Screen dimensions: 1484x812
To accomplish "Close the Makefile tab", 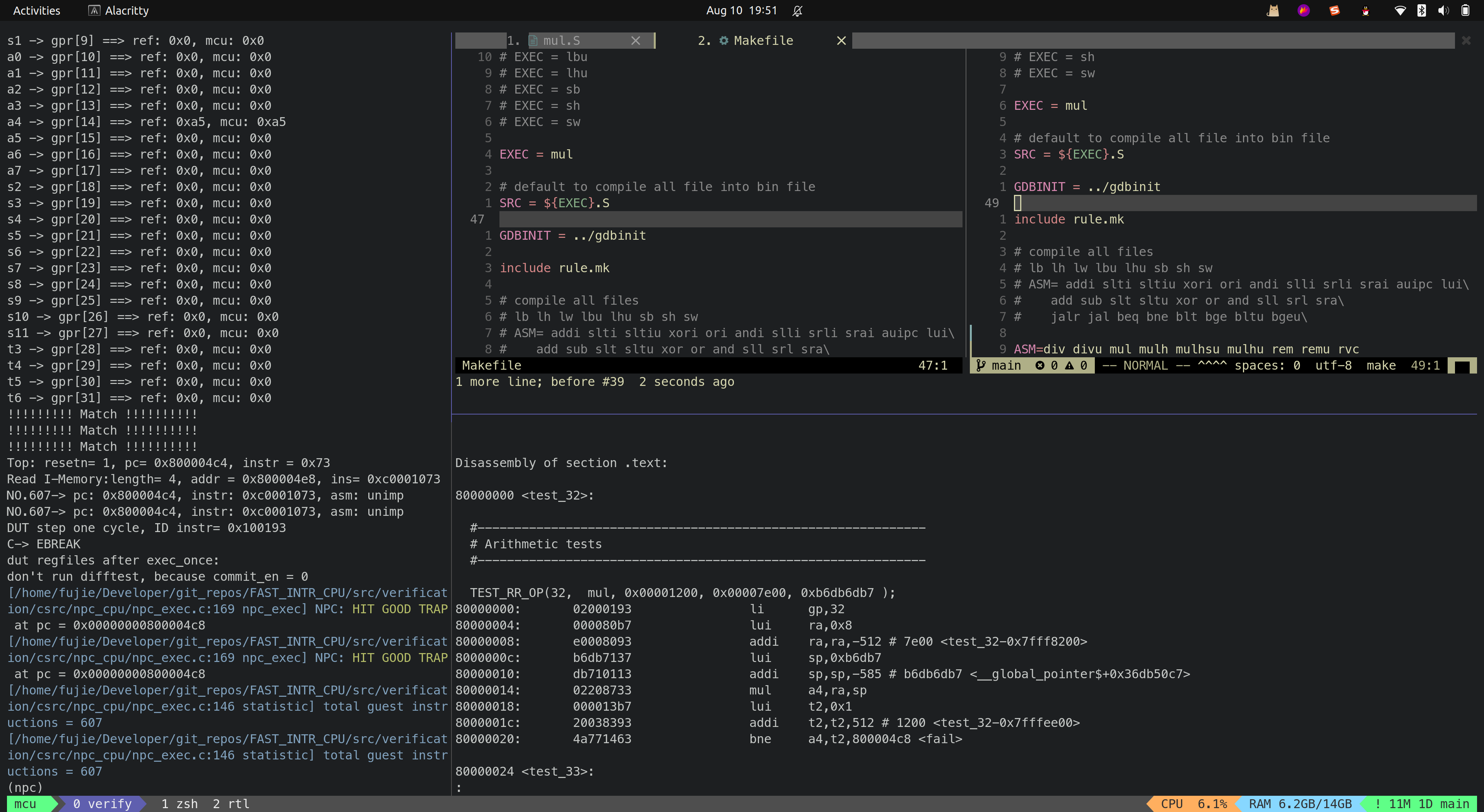I will tap(841, 40).
